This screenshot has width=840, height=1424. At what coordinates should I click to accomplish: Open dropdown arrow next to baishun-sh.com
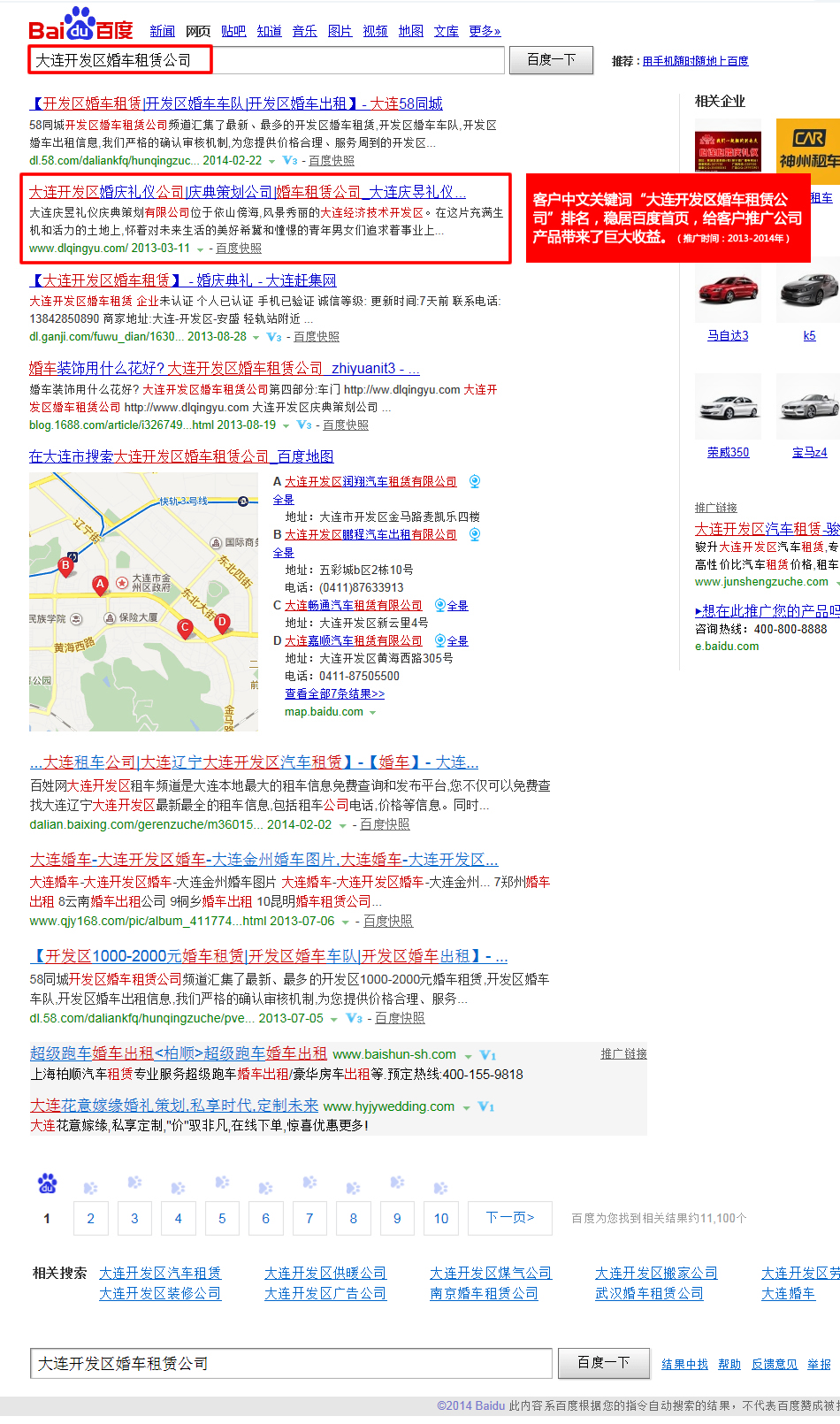tap(468, 1056)
